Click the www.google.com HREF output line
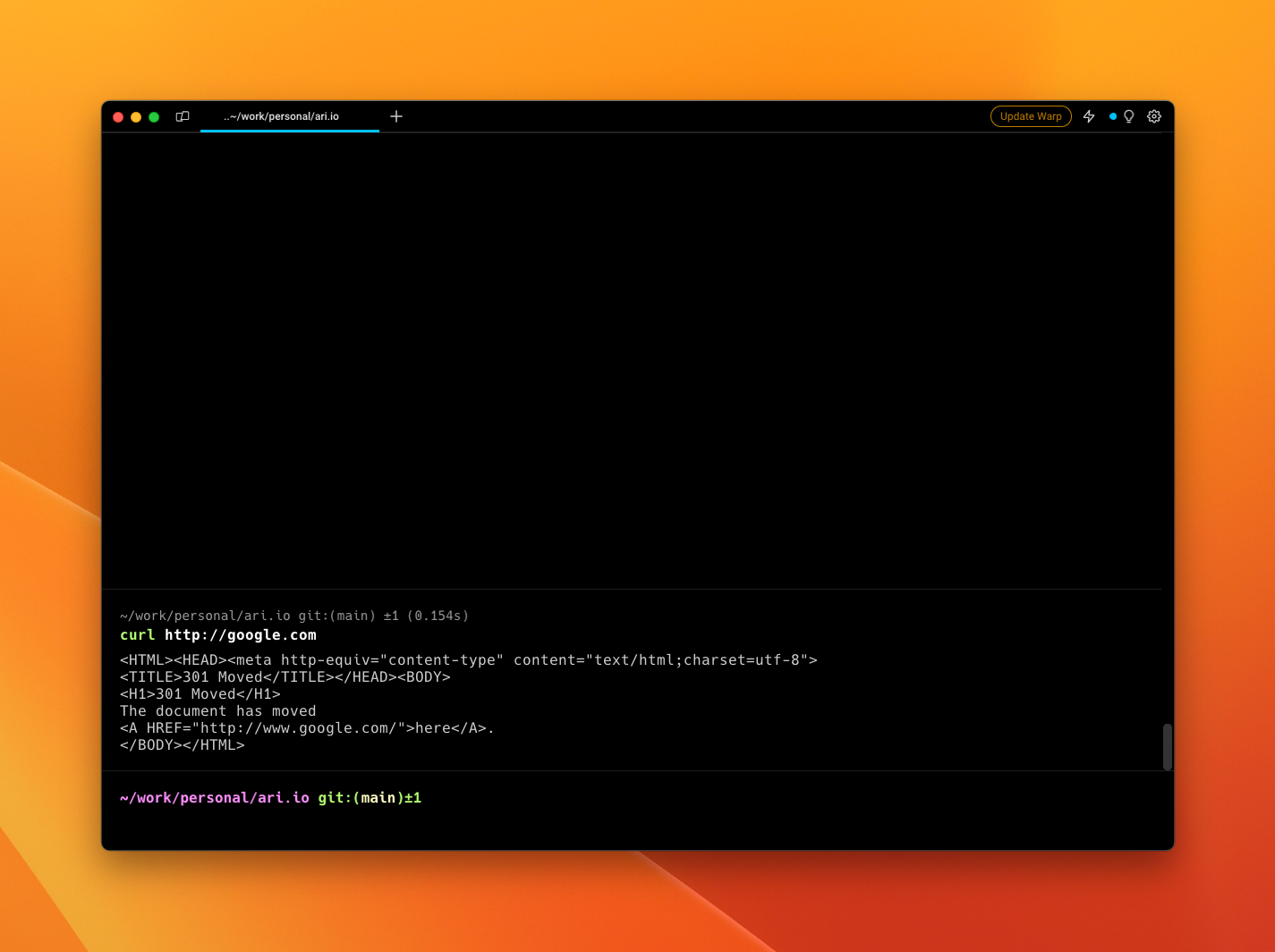Image resolution: width=1275 pixels, height=952 pixels. (x=307, y=728)
